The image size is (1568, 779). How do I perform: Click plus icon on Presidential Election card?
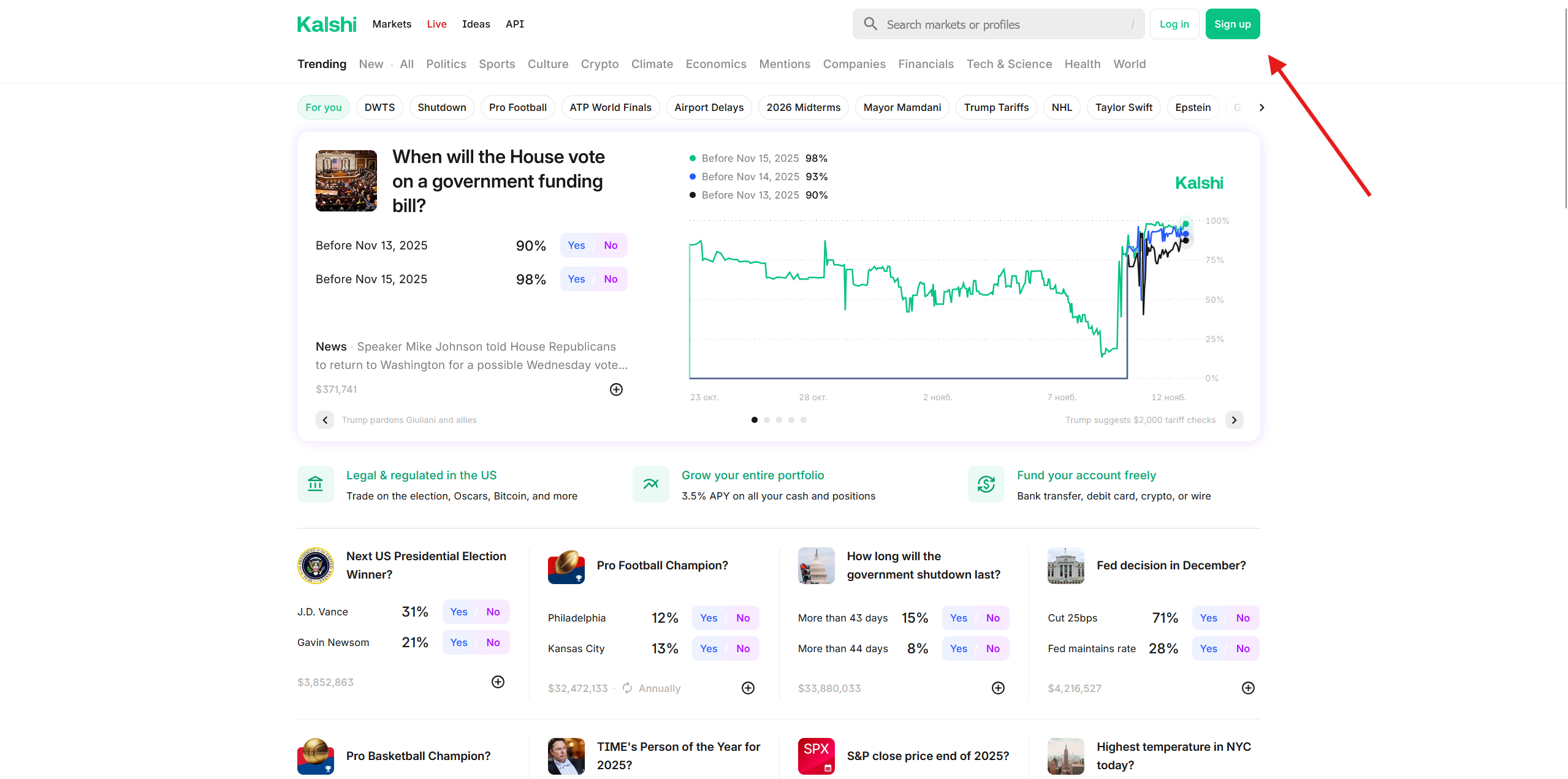[498, 682]
